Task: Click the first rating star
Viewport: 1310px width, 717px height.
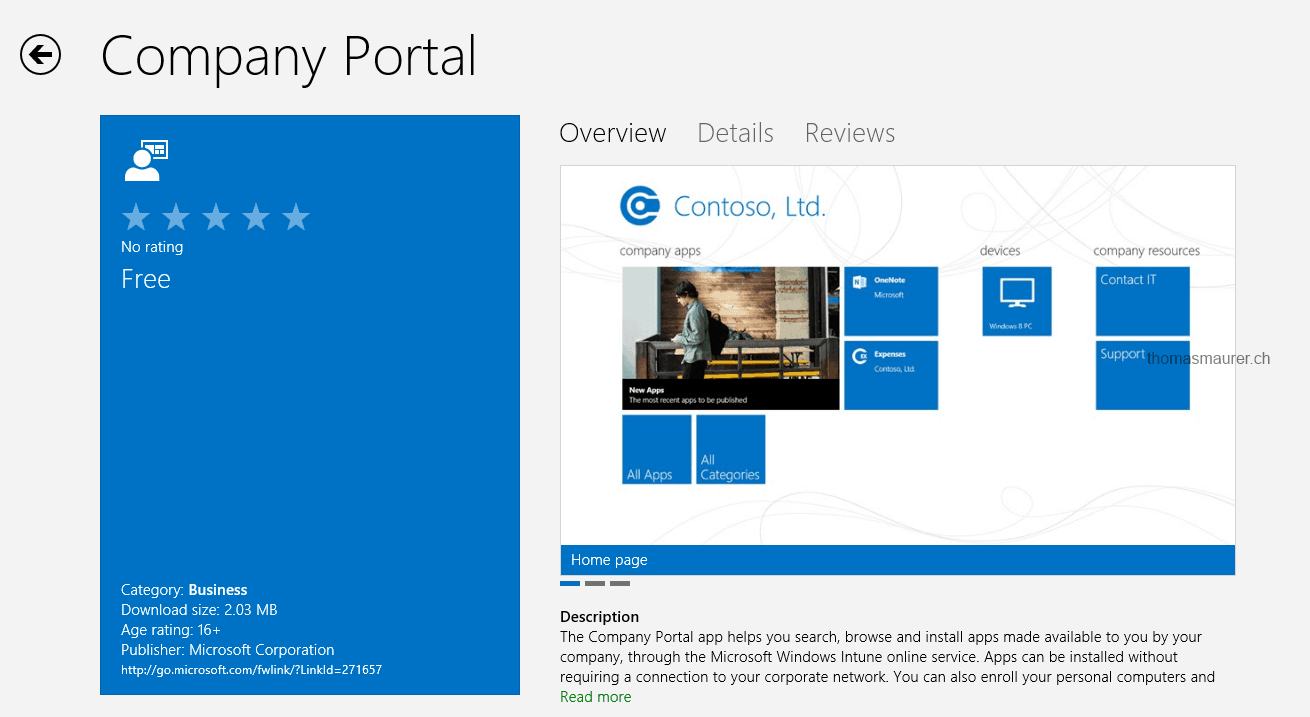Action: [x=136, y=216]
